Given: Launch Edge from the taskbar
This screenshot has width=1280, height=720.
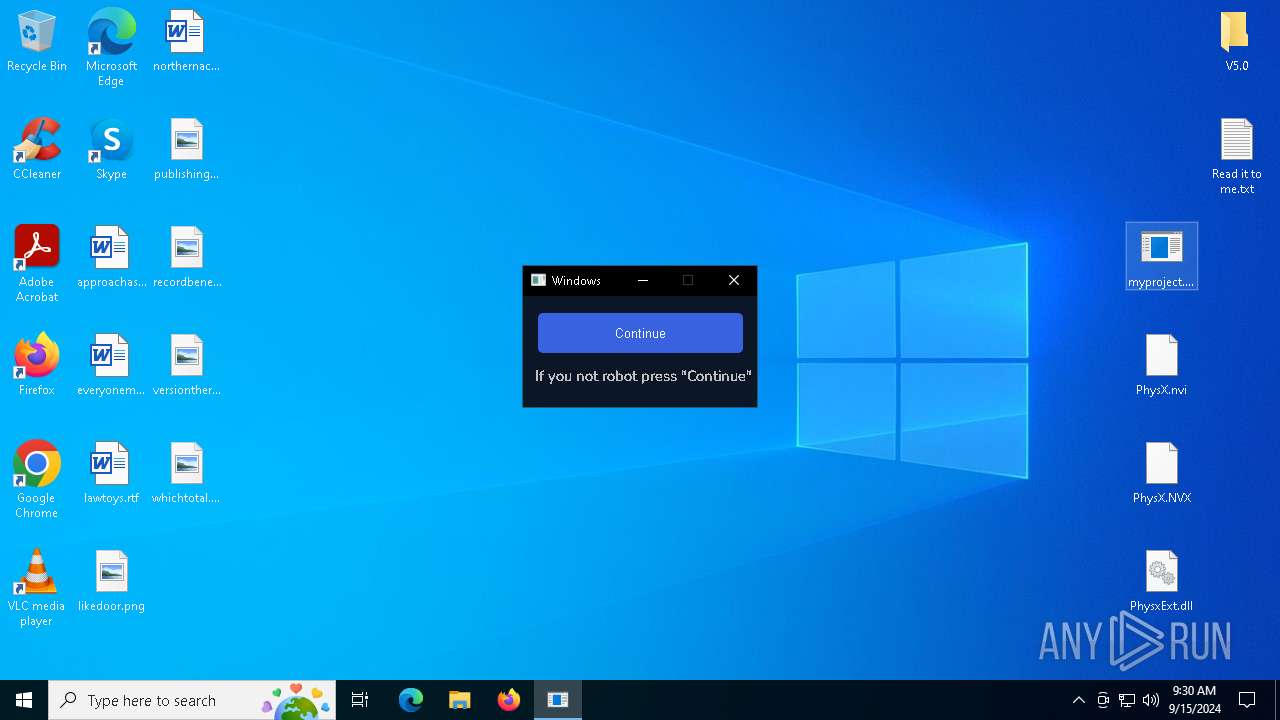Looking at the screenshot, I should (x=411, y=700).
